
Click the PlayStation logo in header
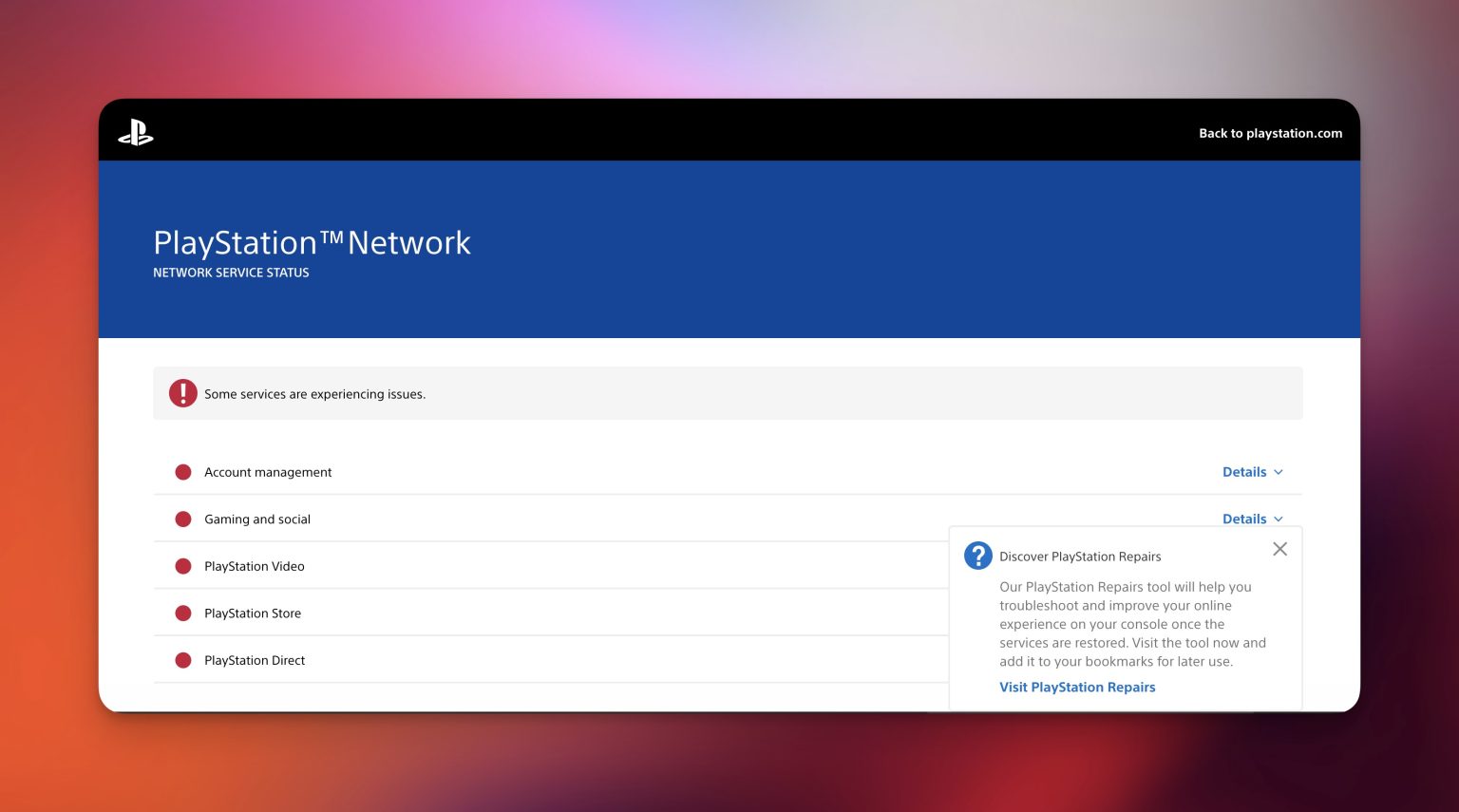click(x=136, y=133)
